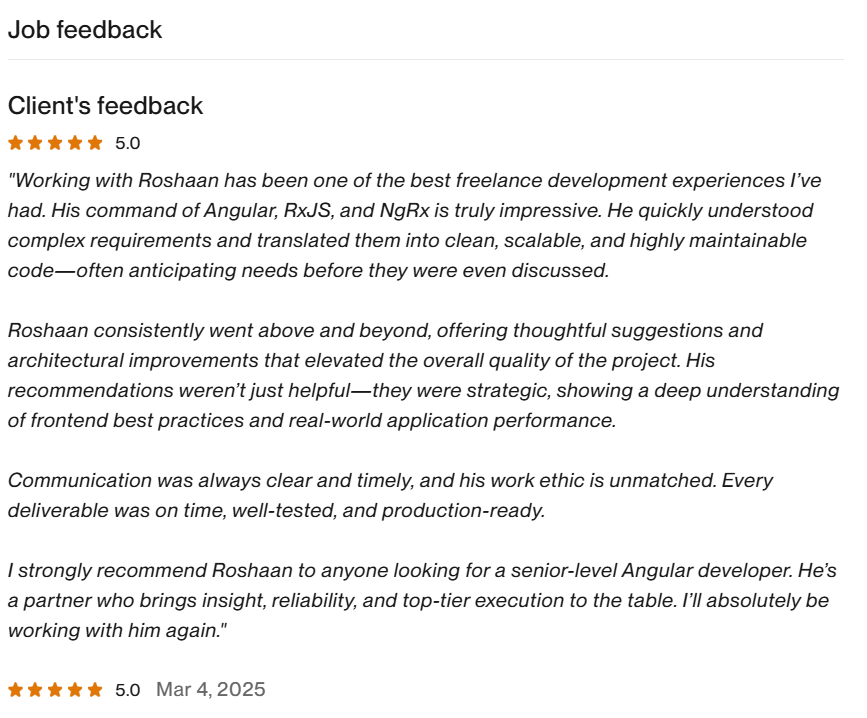Click the 5.0 score next to the date
The image size is (867, 718).
128,690
